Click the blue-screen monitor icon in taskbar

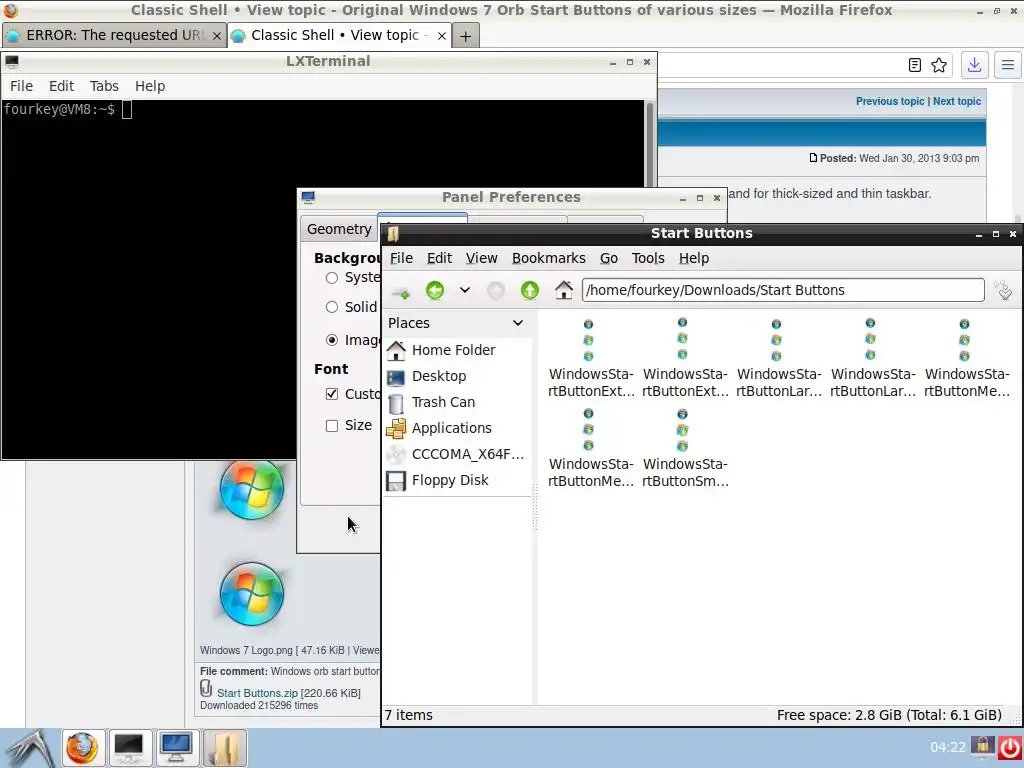pyautogui.click(x=176, y=748)
